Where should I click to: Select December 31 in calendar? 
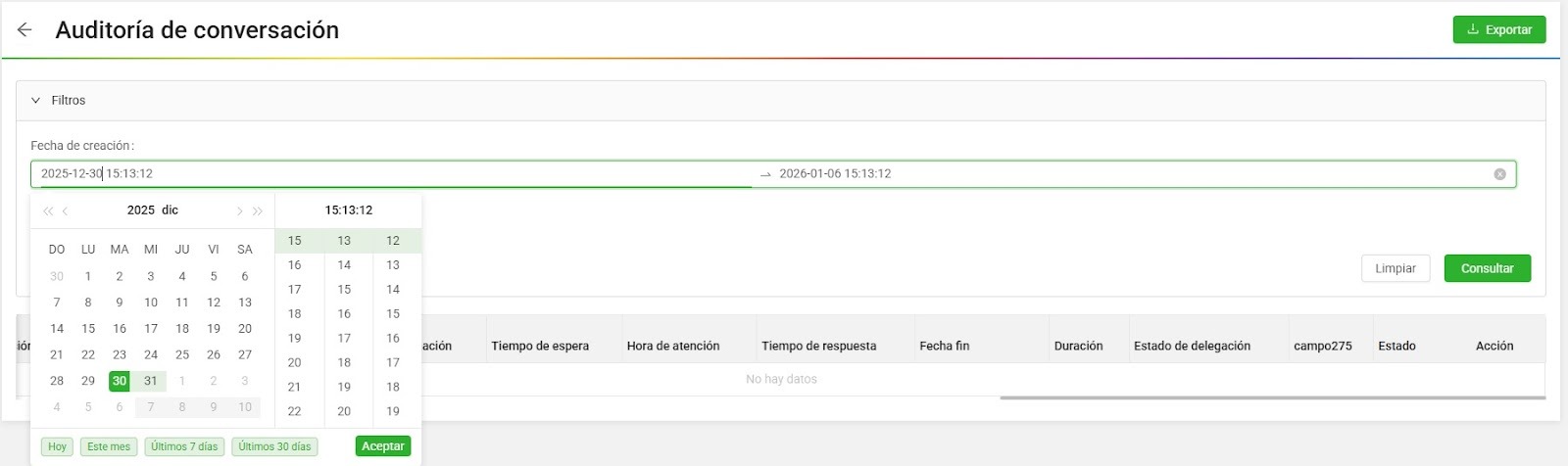tap(150, 381)
